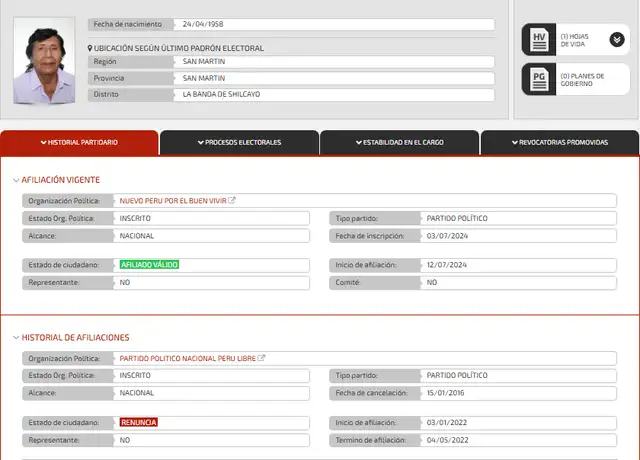Open Nuevo Peru por el Buen Vivir link
Image resolution: width=640 pixels, height=460 pixels.
172,200
